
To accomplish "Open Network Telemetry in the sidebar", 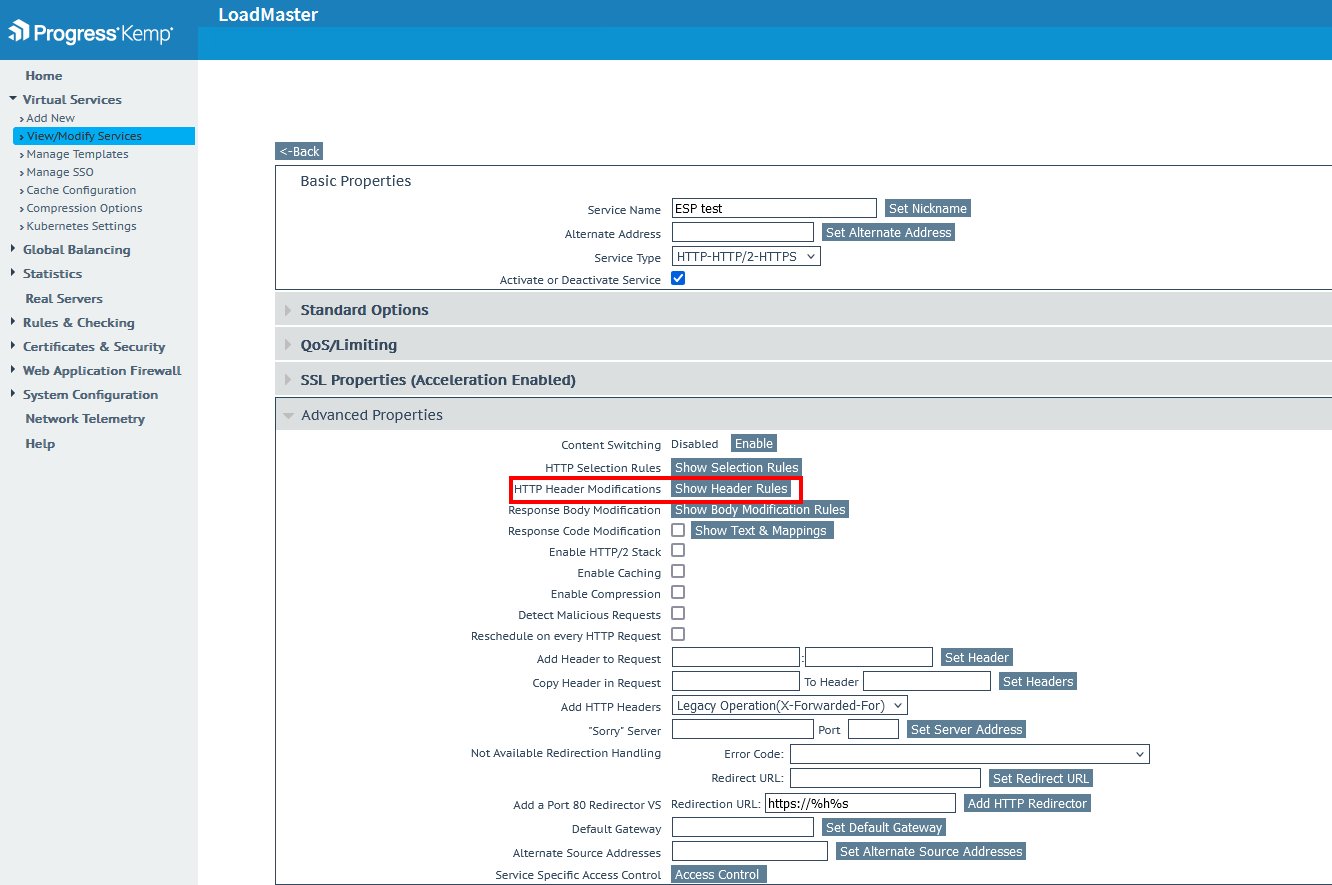I will [x=85, y=419].
